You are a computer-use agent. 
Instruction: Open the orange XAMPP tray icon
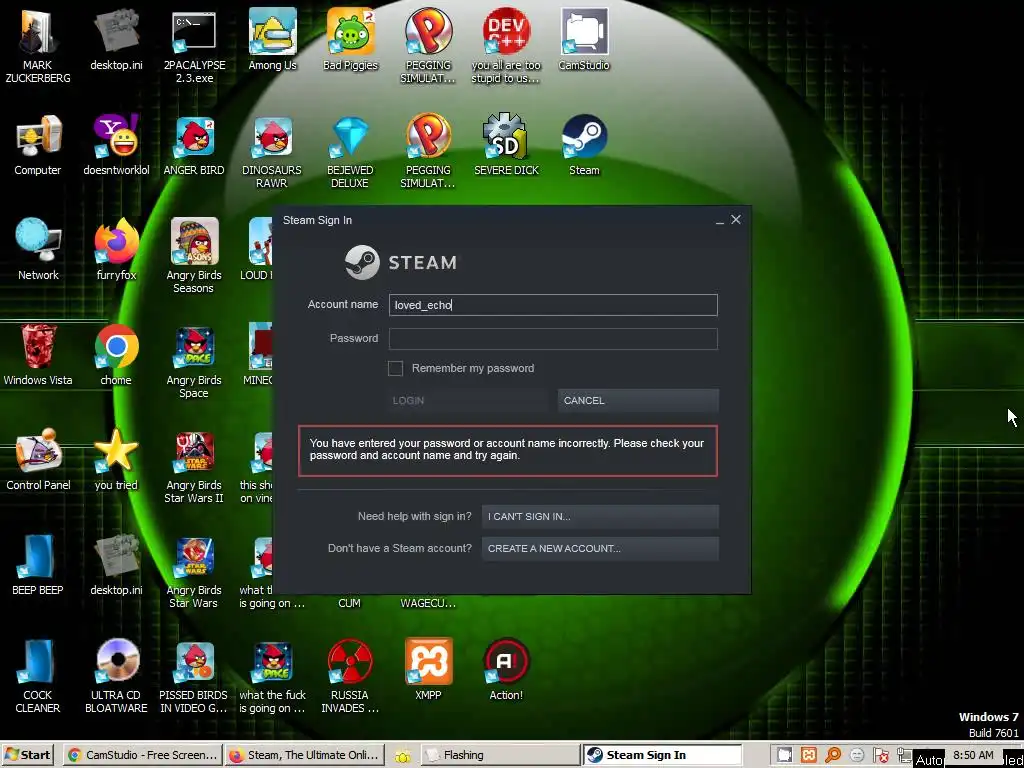click(x=808, y=756)
